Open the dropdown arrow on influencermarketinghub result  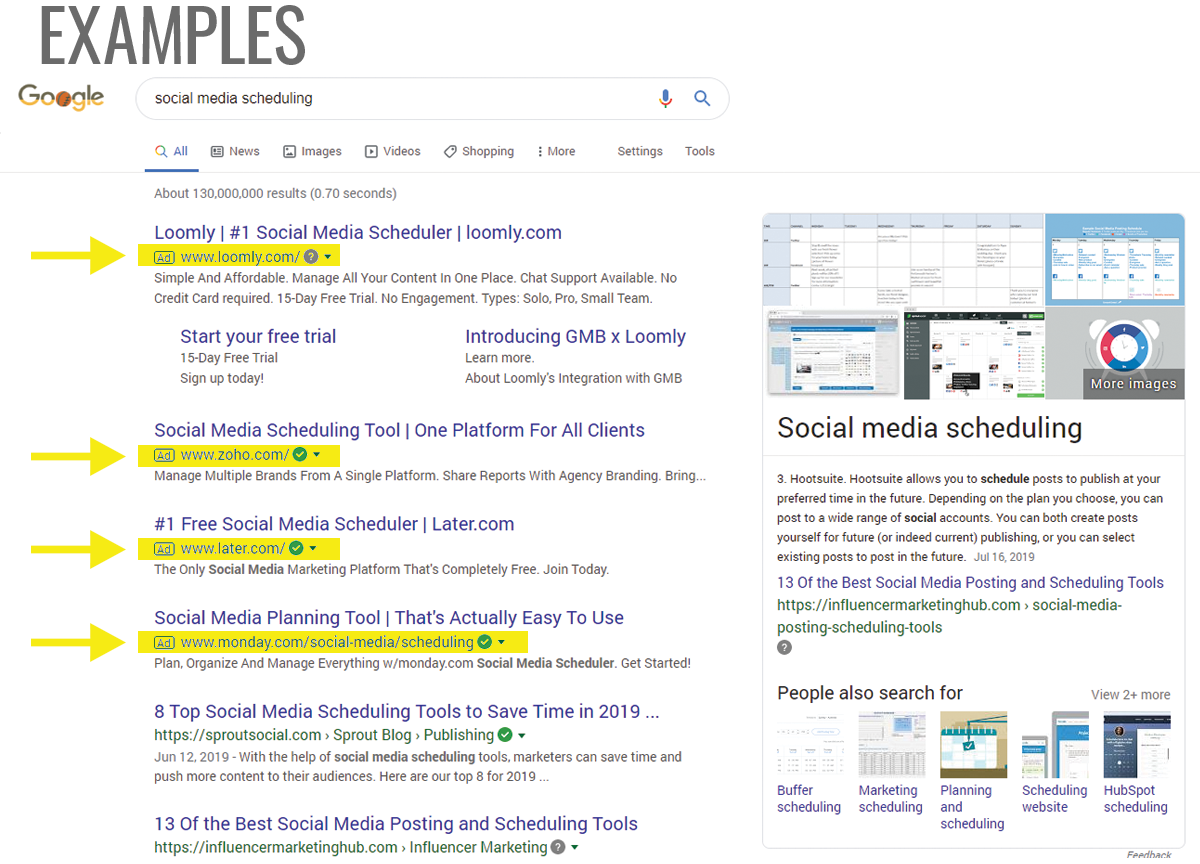(x=576, y=848)
